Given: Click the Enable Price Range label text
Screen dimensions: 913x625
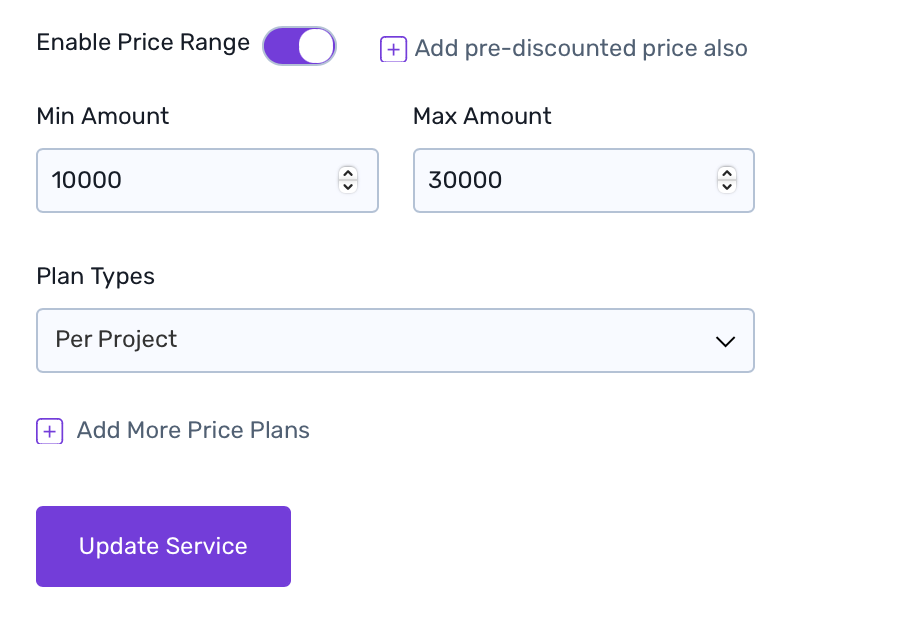Looking at the screenshot, I should click(x=143, y=42).
